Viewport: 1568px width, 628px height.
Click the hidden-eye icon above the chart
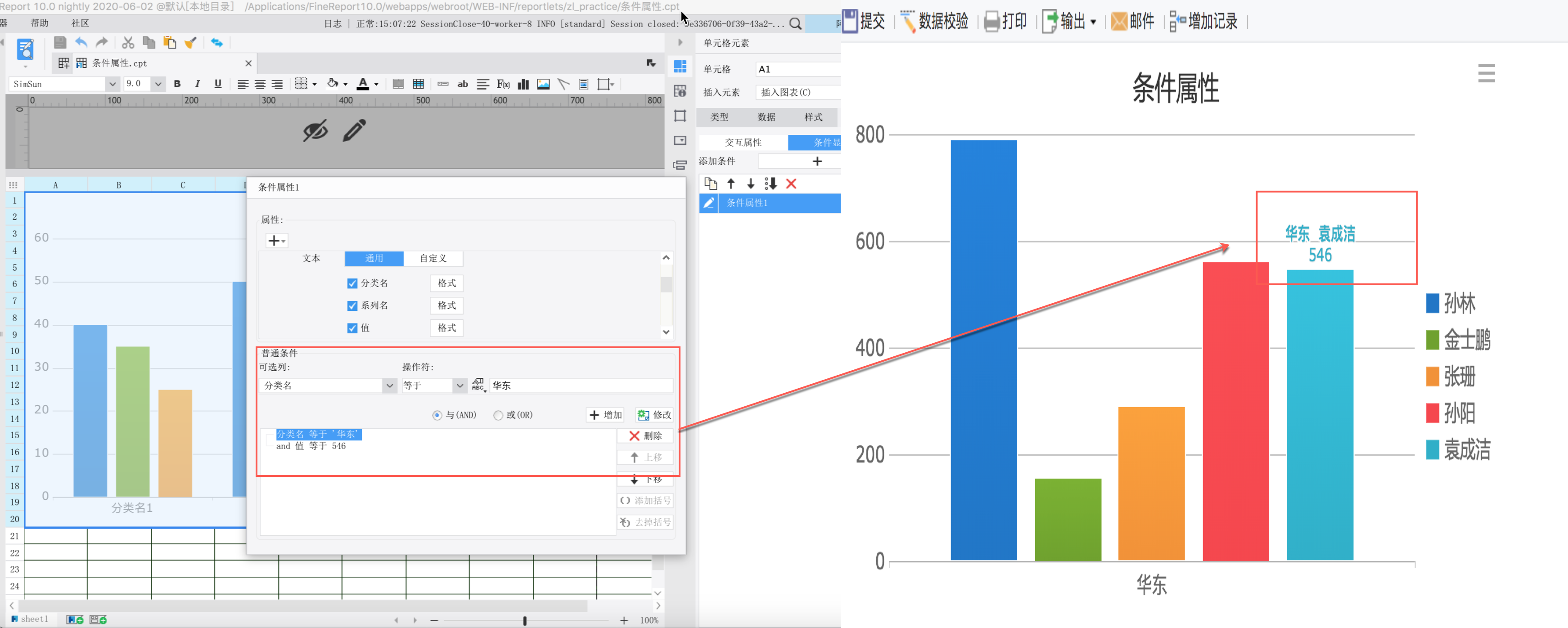point(315,130)
